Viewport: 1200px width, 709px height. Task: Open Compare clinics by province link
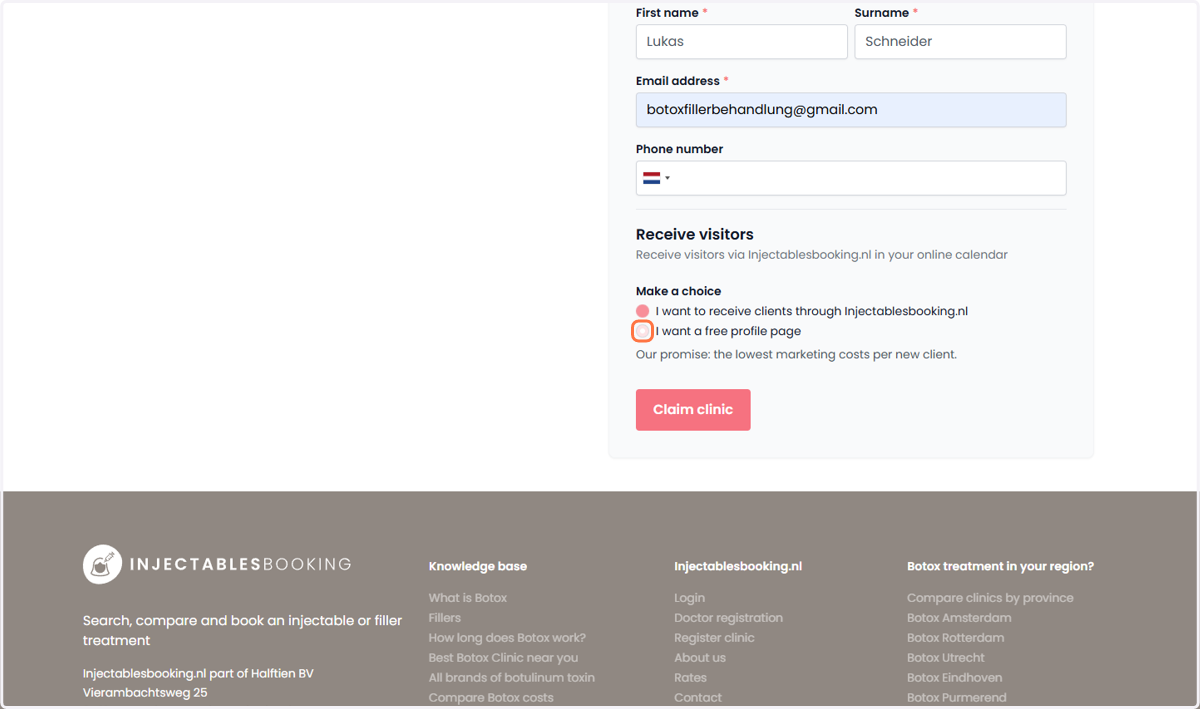[990, 598]
